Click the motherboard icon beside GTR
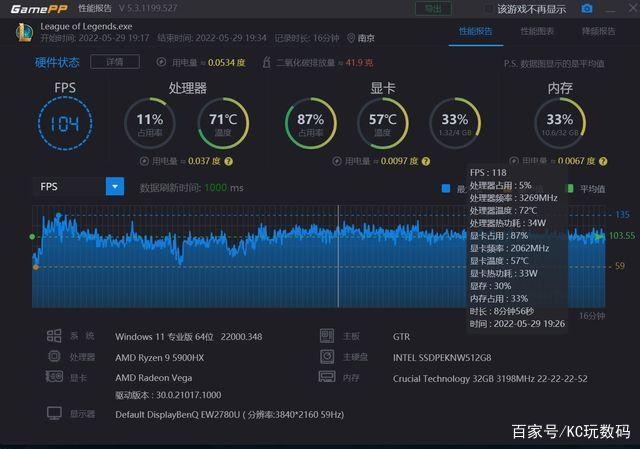 coord(327,336)
